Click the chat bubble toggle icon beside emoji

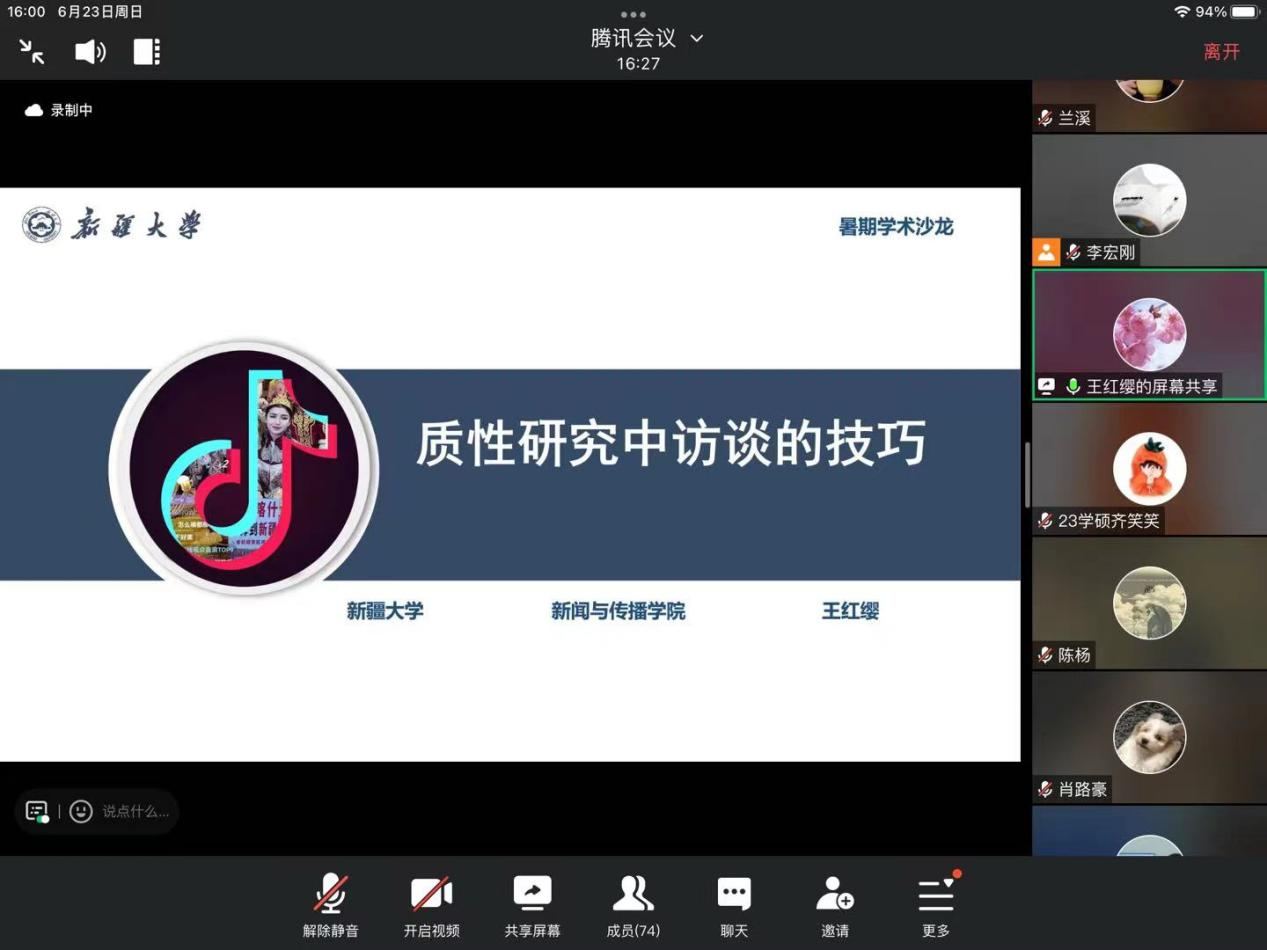[37, 811]
